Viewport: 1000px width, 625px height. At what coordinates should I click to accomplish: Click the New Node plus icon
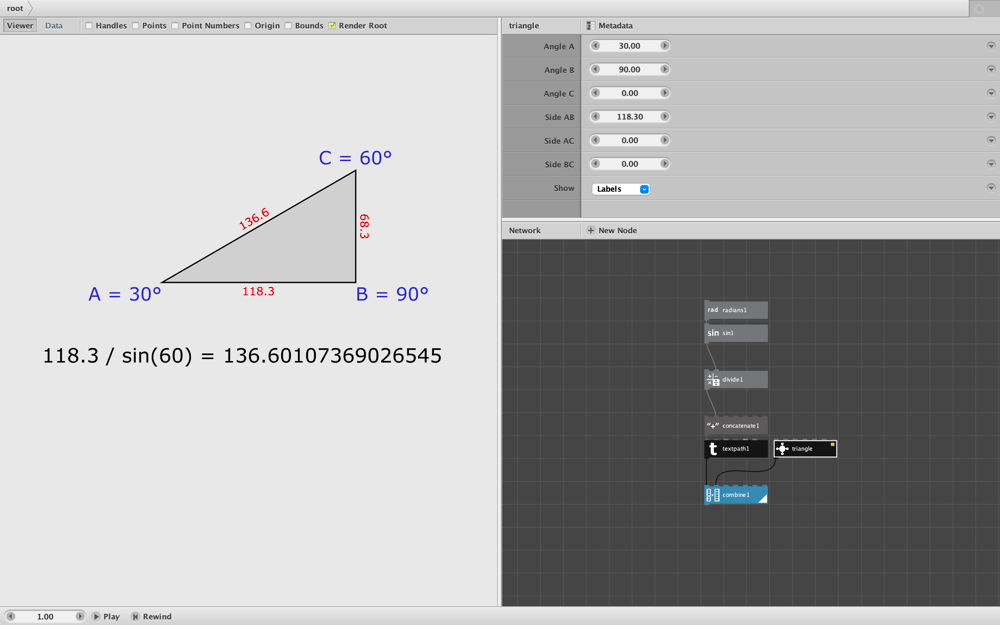[591, 230]
